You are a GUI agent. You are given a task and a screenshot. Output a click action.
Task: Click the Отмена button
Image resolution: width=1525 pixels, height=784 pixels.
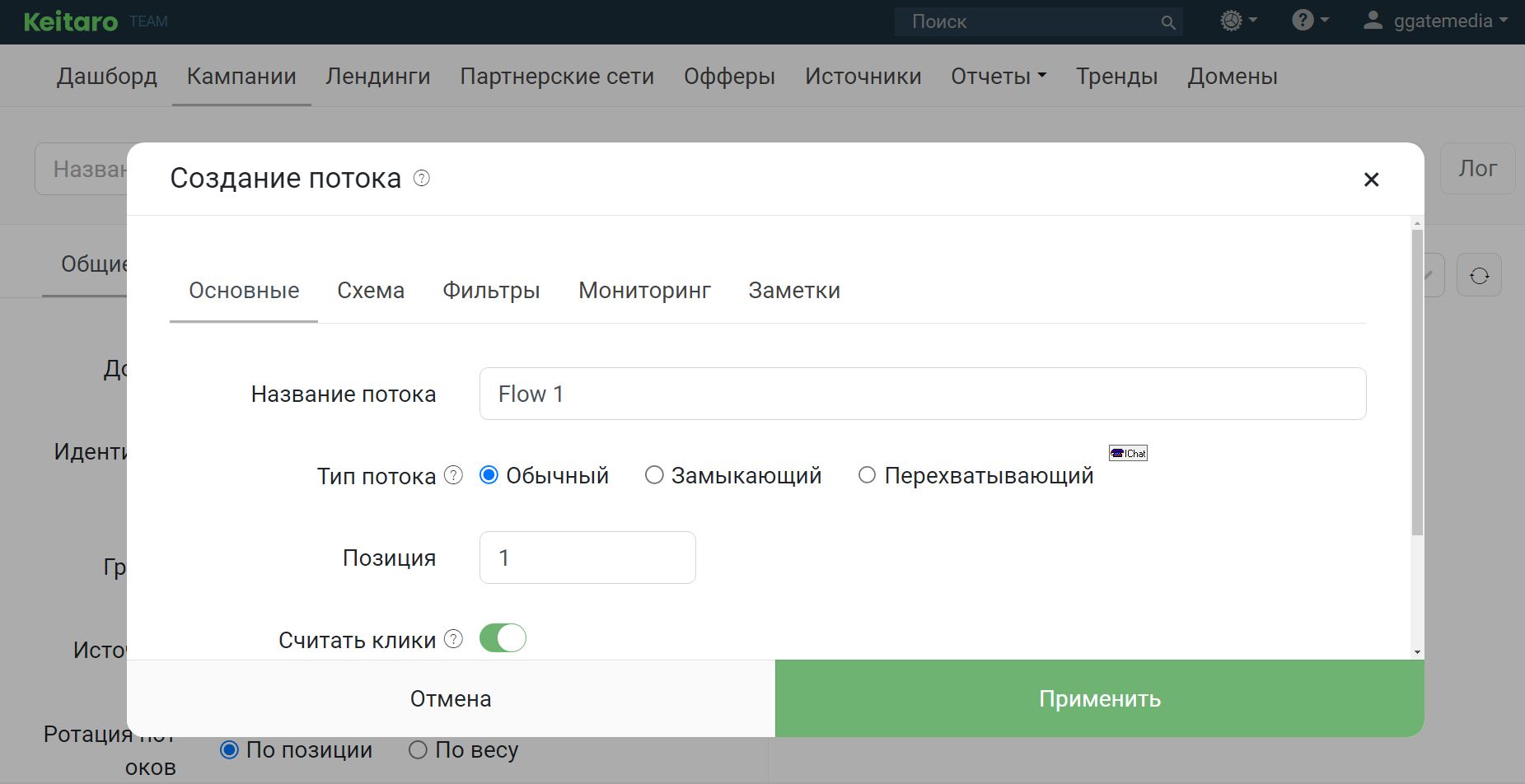[451, 698]
